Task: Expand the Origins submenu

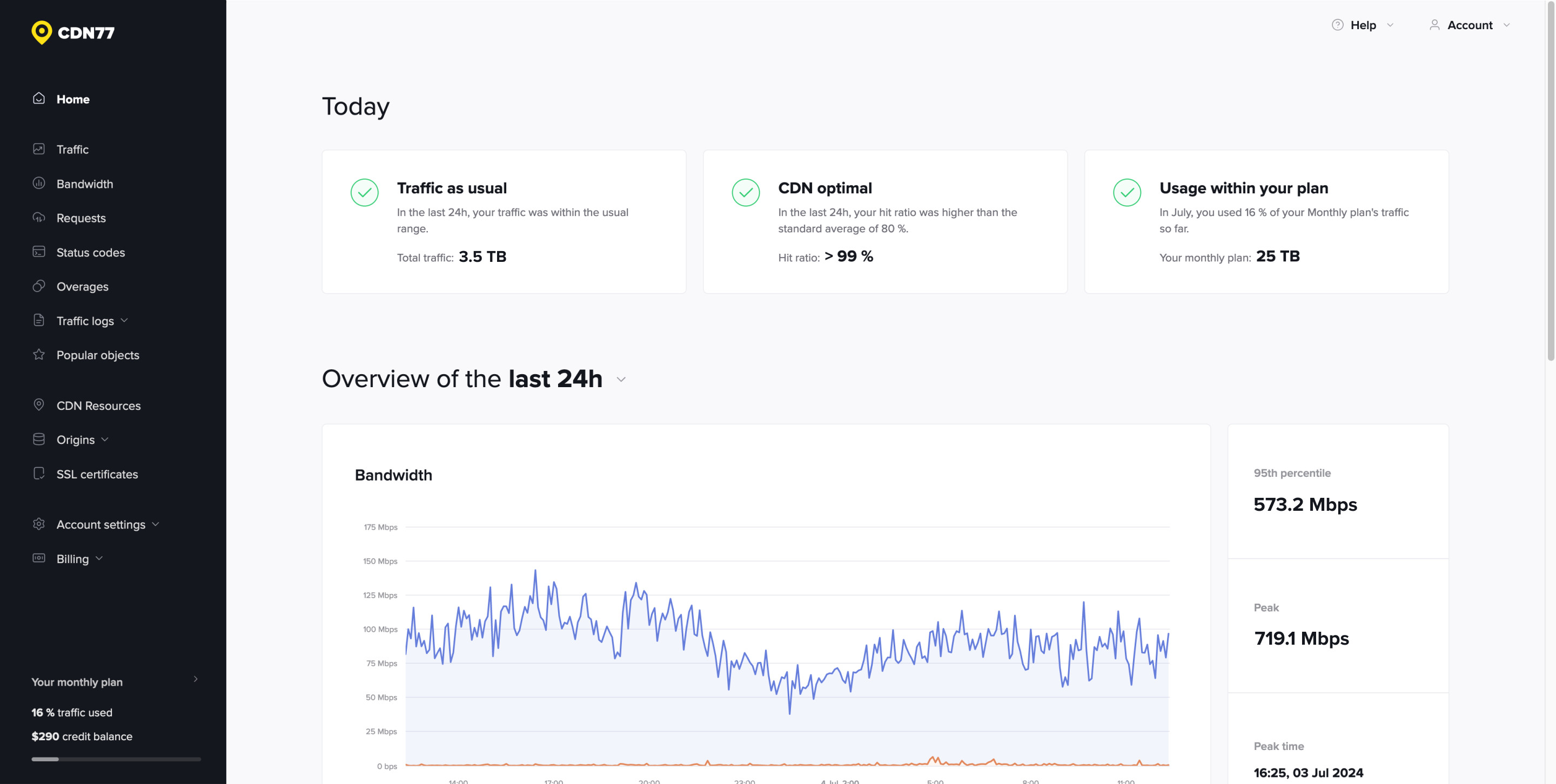Action: click(106, 440)
